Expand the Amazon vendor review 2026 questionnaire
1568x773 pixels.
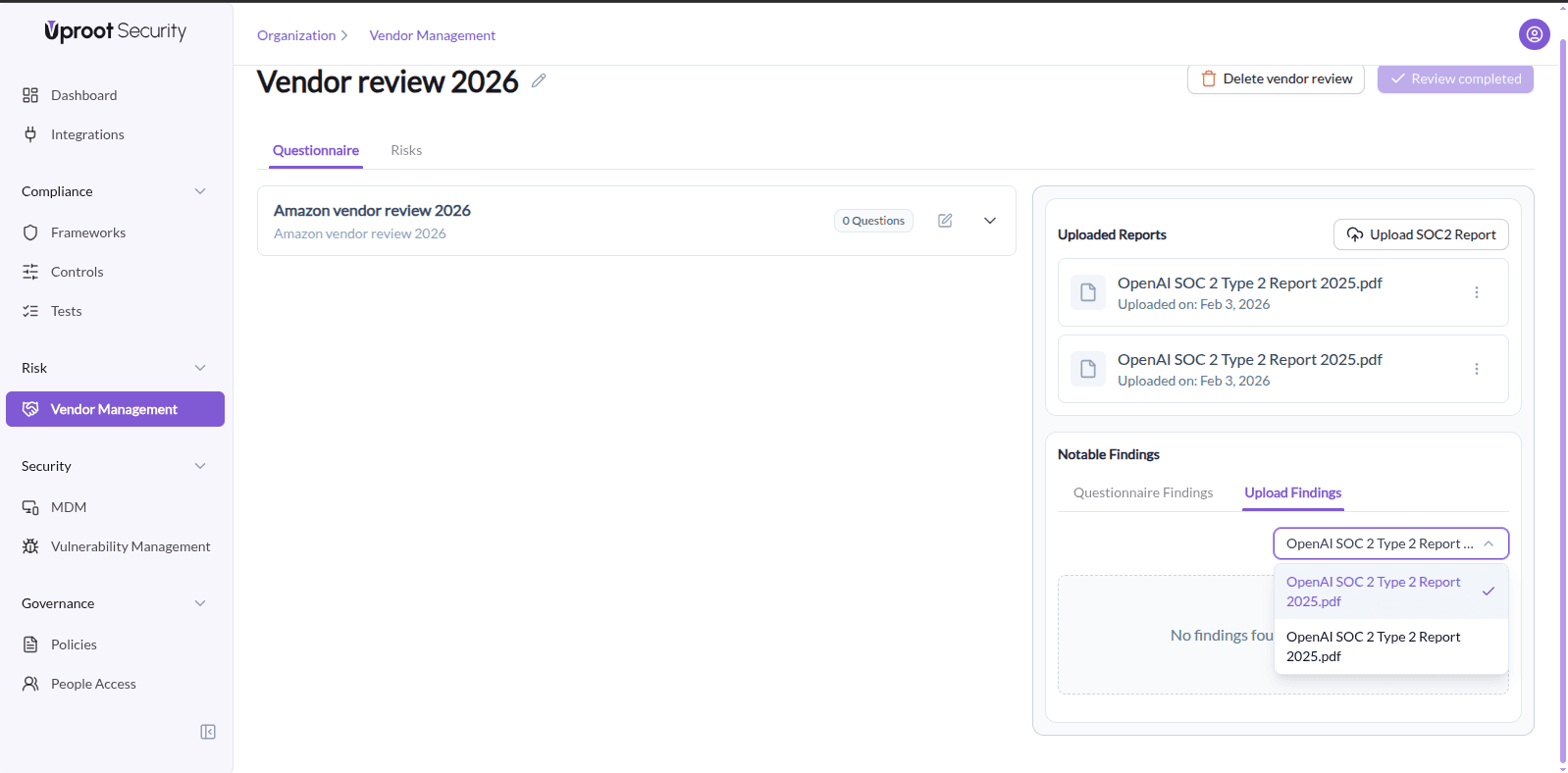[x=990, y=221]
